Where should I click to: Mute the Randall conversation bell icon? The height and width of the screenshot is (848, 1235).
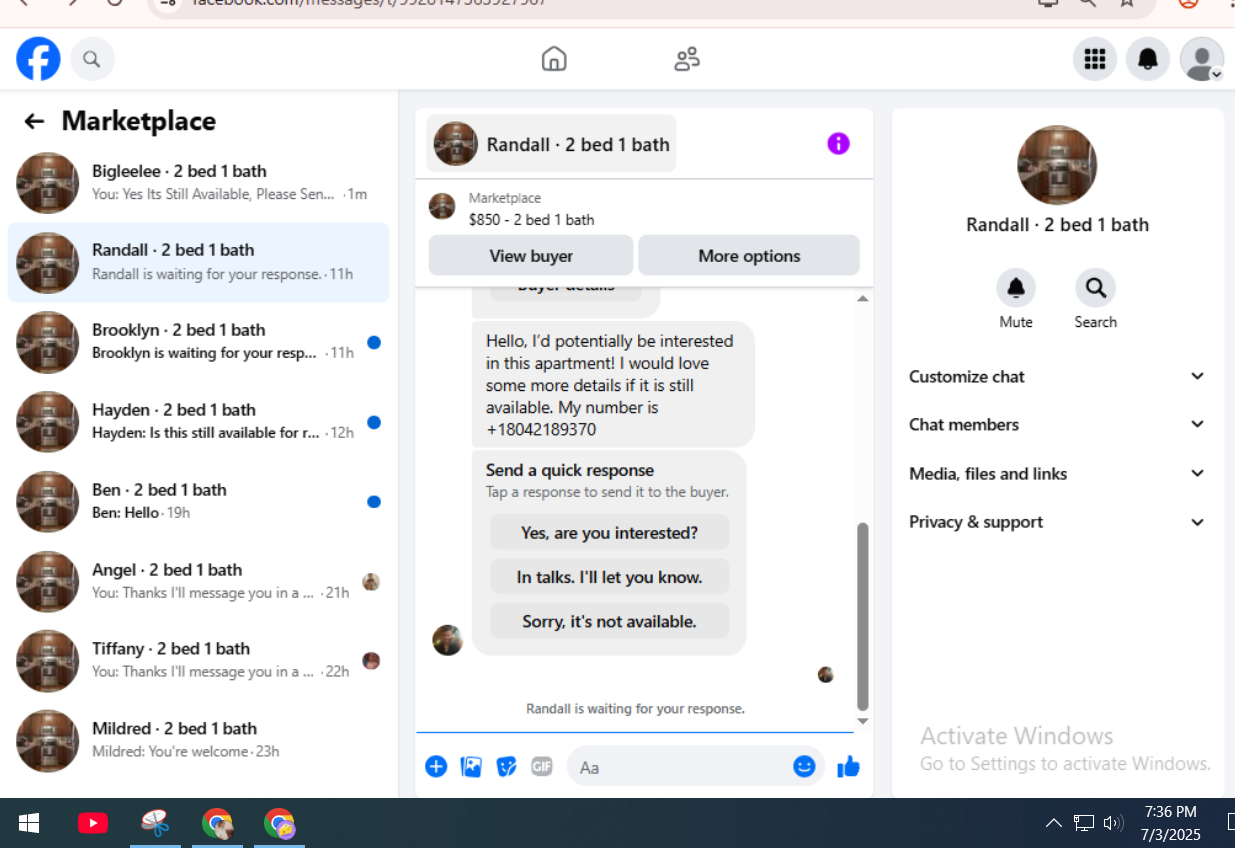pyautogui.click(x=1016, y=288)
